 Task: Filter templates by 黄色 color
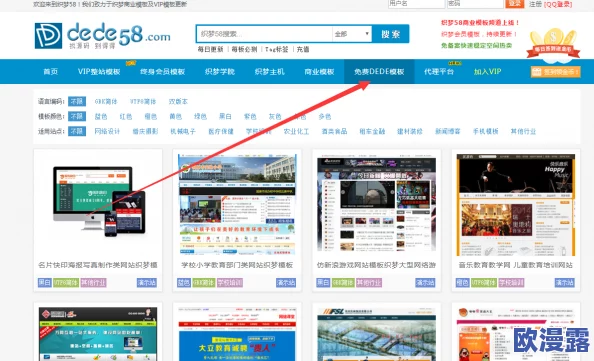click(175, 116)
